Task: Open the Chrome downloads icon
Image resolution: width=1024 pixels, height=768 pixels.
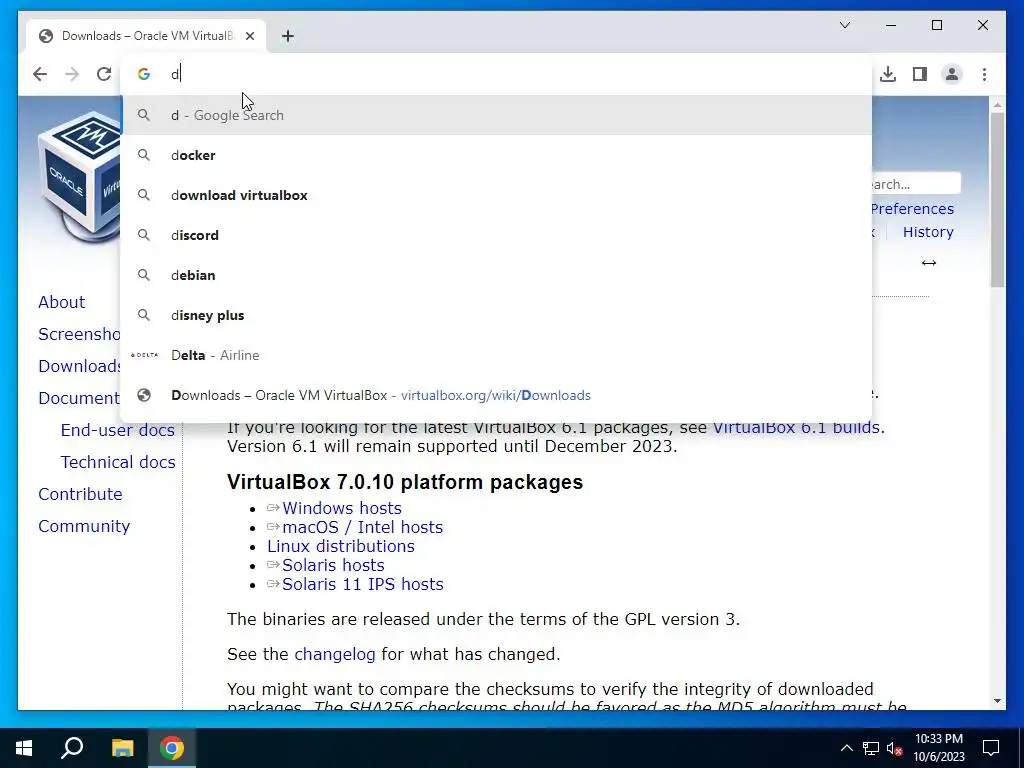Action: [x=888, y=74]
